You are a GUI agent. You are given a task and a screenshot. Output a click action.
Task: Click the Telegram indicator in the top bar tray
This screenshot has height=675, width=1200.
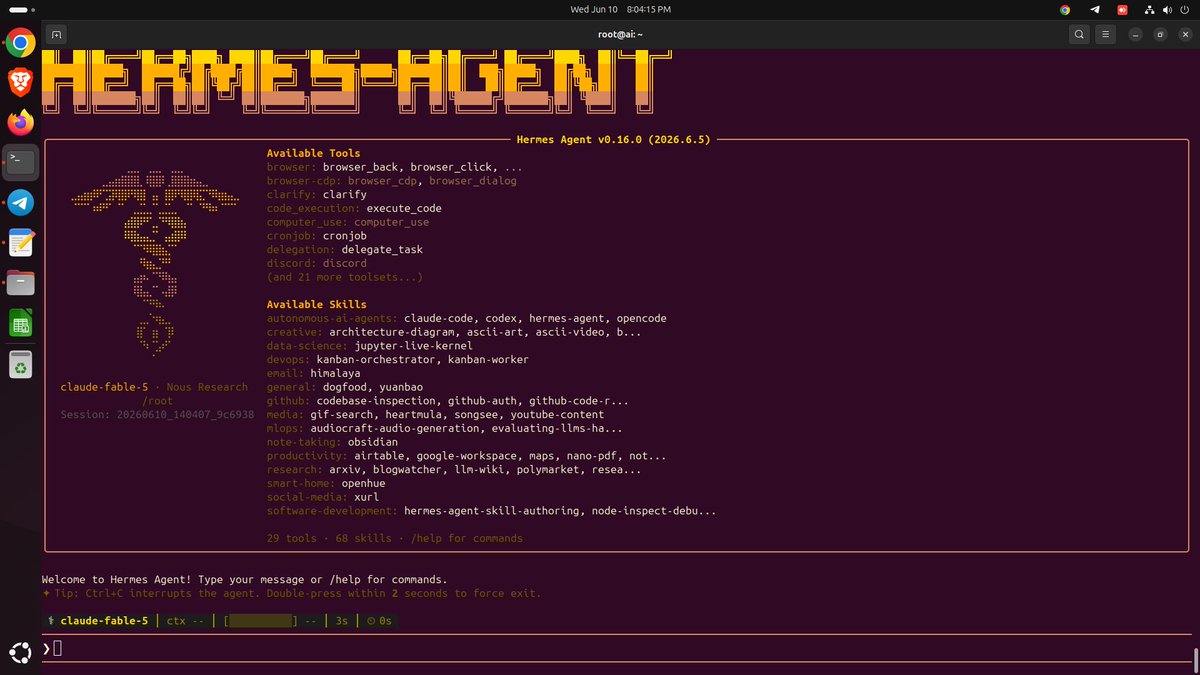click(x=1094, y=9)
